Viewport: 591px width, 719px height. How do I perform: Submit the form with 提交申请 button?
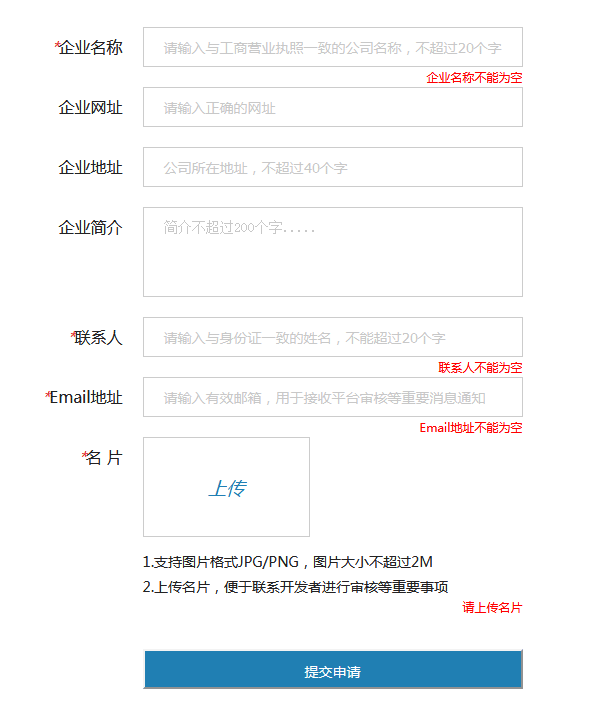click(332, 670)
